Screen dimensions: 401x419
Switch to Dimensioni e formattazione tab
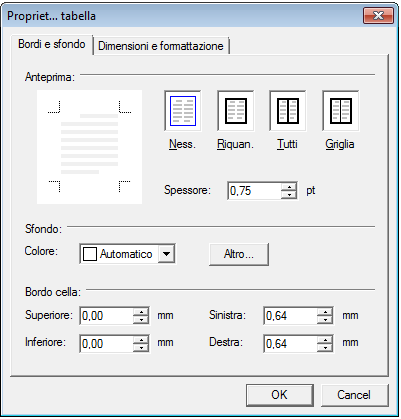pyautogui.click(x=161, y=46)
